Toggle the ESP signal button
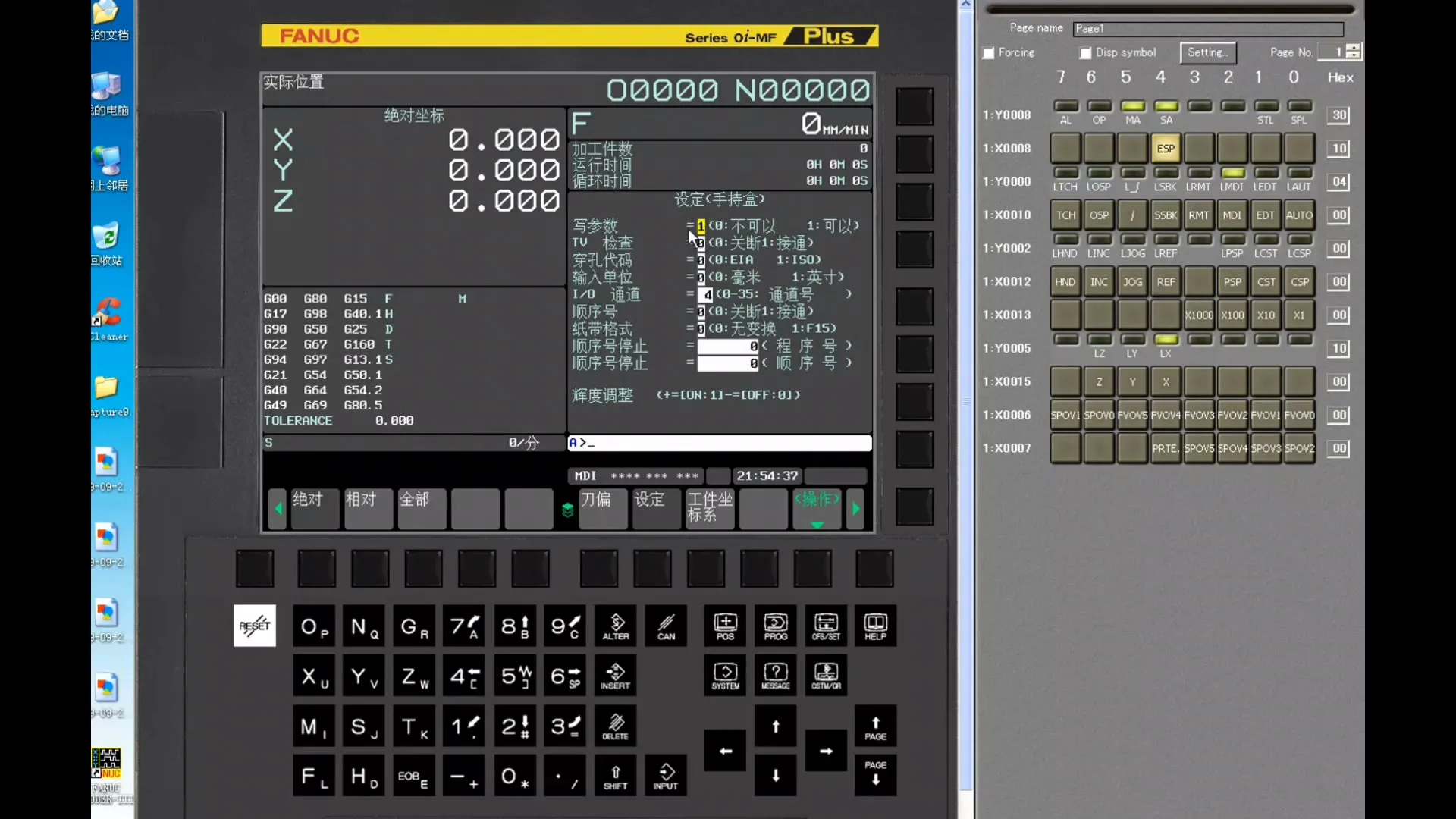 [x=1166, y=149]
